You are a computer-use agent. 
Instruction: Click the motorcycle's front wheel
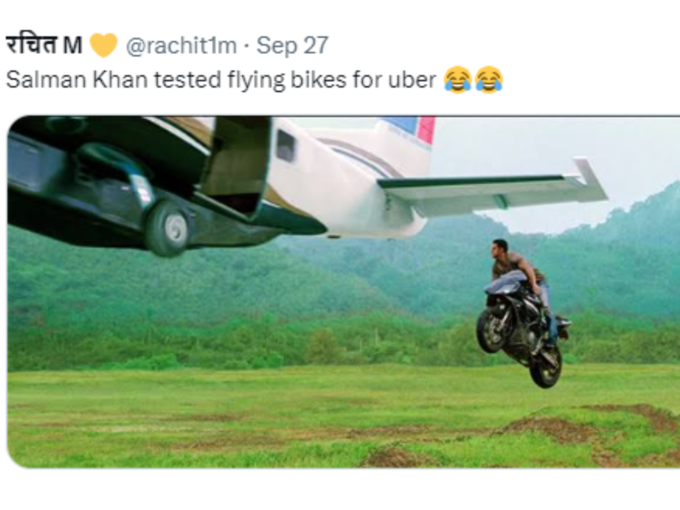click(x=492, y=329)
